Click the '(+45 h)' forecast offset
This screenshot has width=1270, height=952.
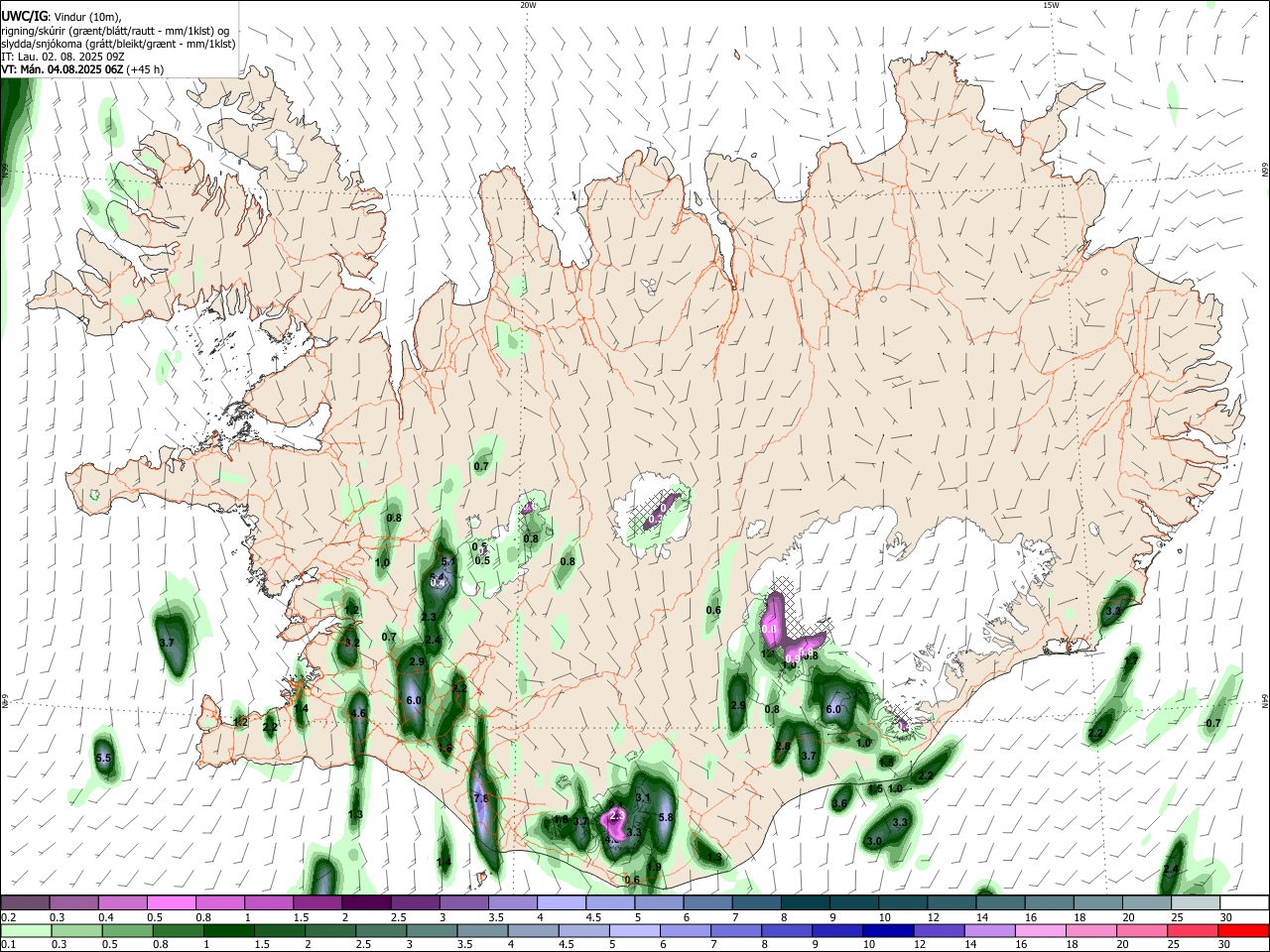tap(146, 69)
